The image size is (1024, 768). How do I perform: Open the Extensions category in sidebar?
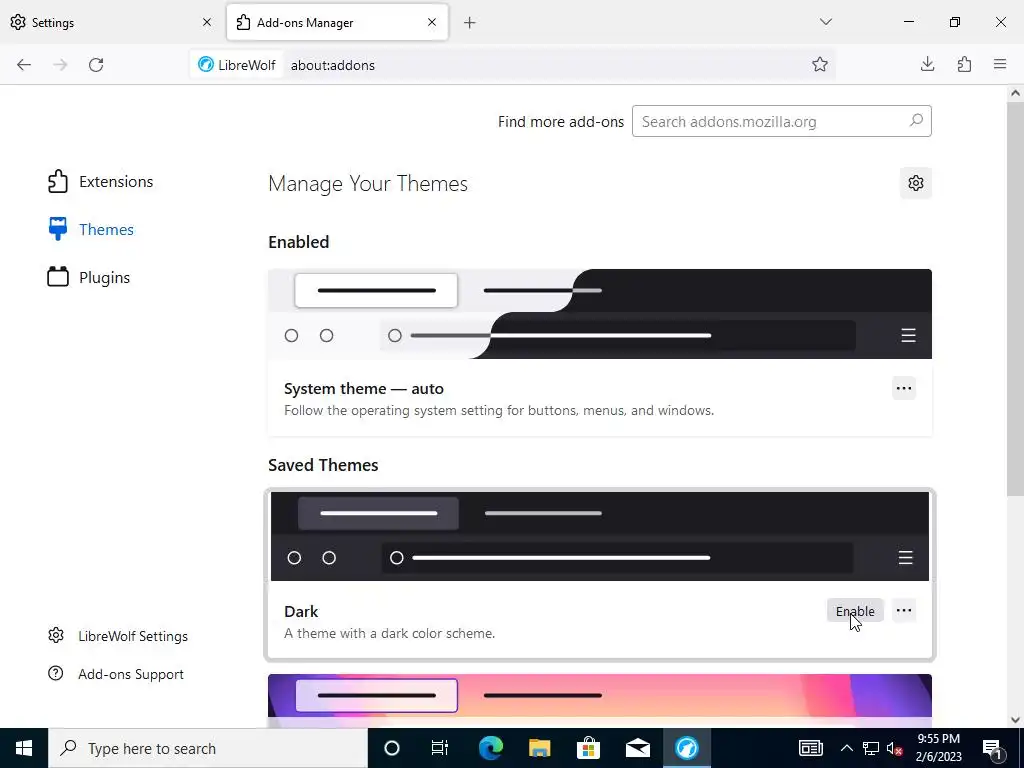(x=101, y=182)
